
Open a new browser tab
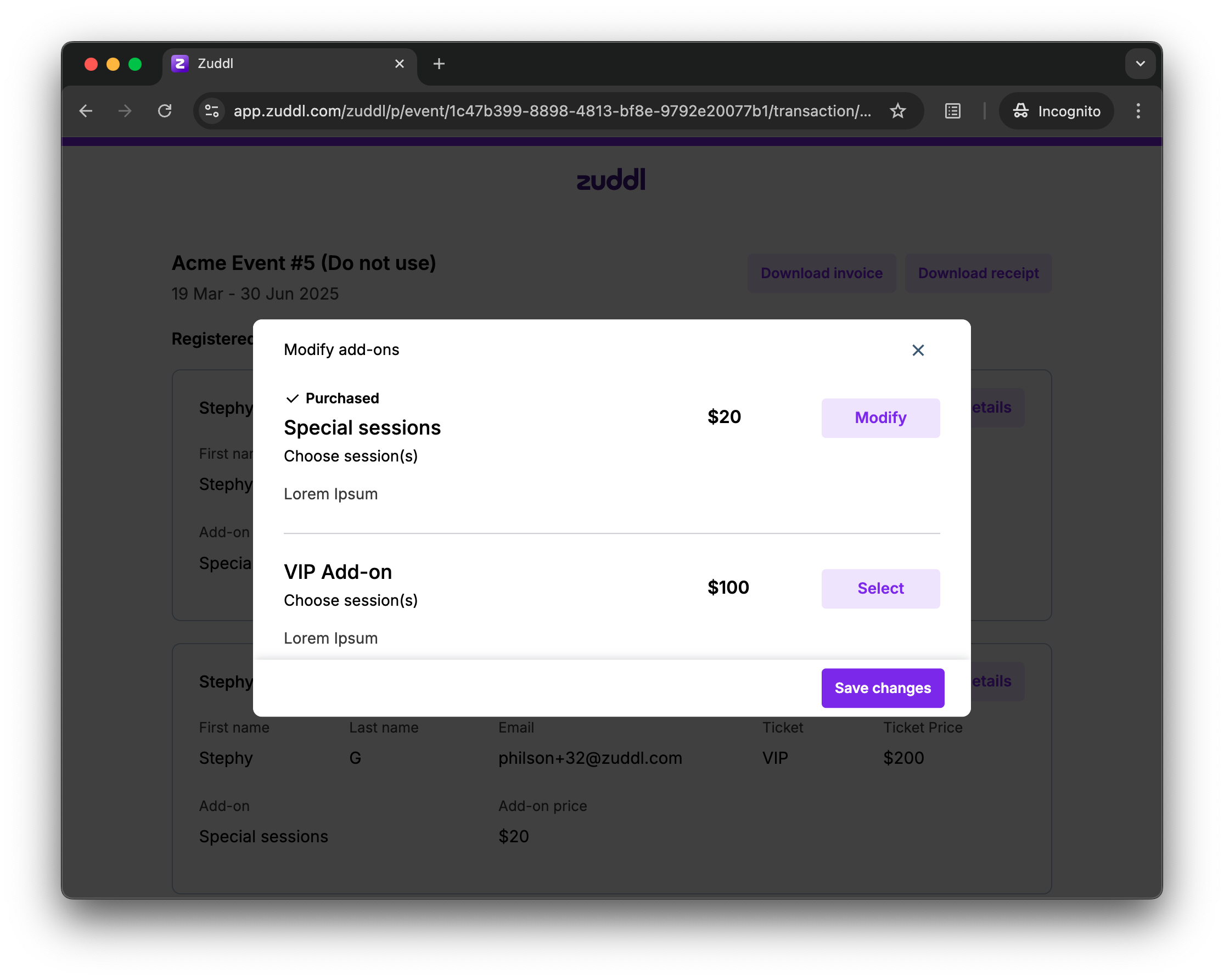[x=438, y=64]
